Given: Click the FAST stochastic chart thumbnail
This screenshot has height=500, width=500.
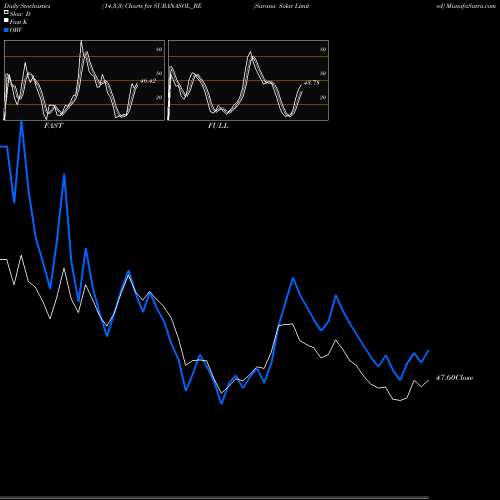Looking at the screenshot, I should [84, 80].
